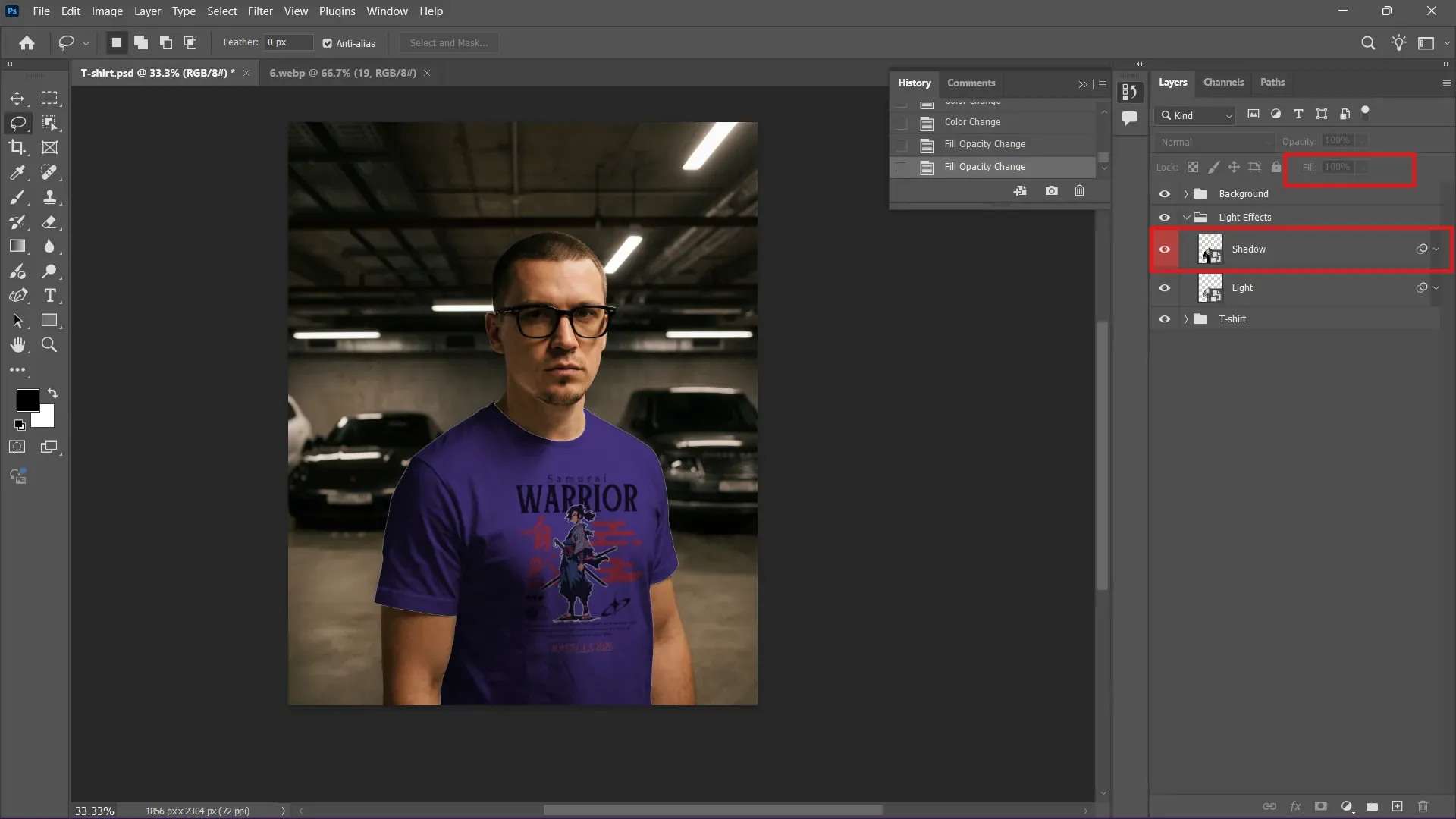Select the Crop tool
Image resolution: width=1456 pixels, height=819 pixels.
pos(17,148)
